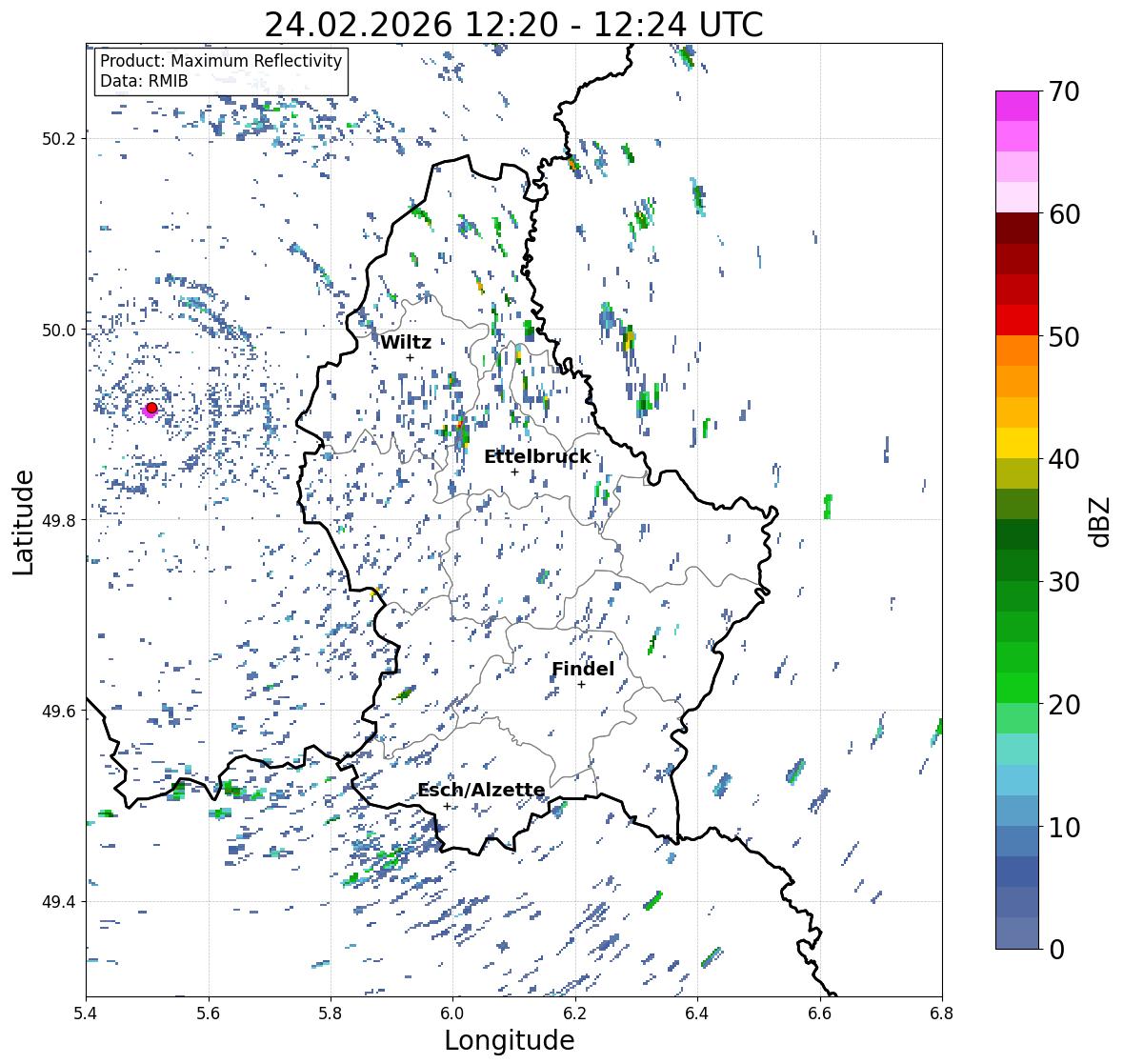The height and width of the screenshot is (1064, 1123).
Task: Click the yellow 40 dBZ colorbar segment
Action: click(x=1017, y=443)
